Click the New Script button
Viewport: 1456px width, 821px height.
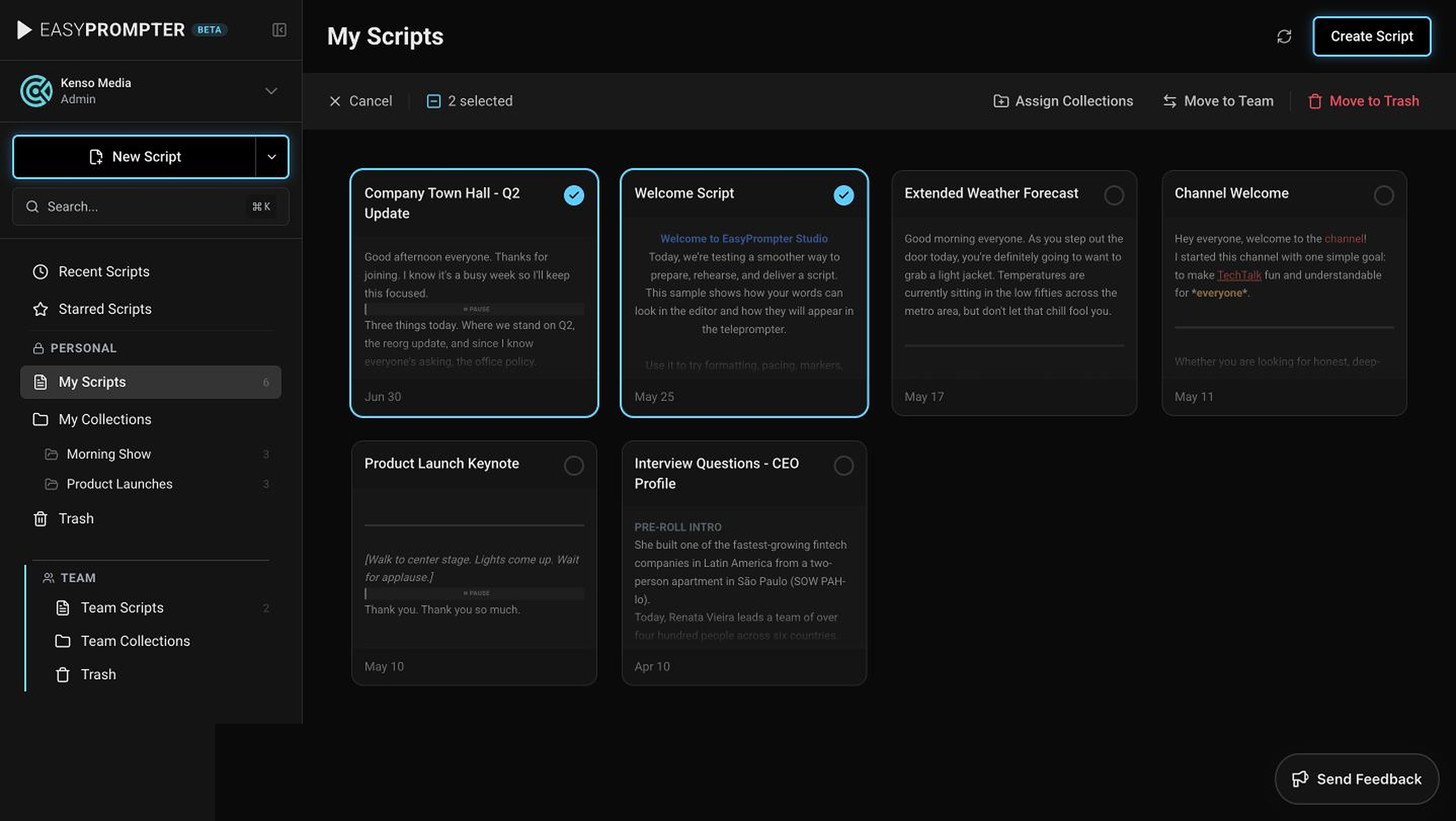coord(135,157)
